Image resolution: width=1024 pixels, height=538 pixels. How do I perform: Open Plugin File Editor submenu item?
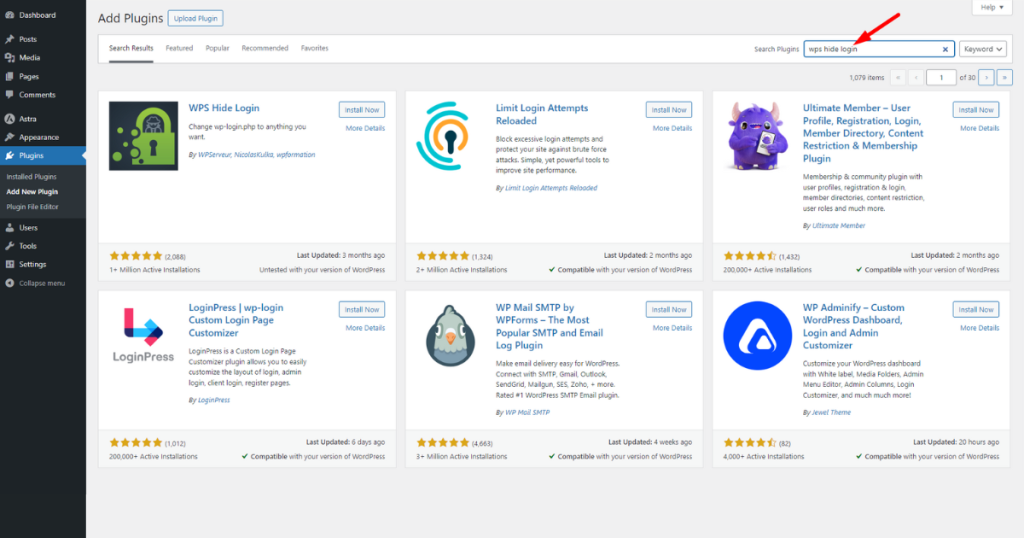[x=33, y=207]
